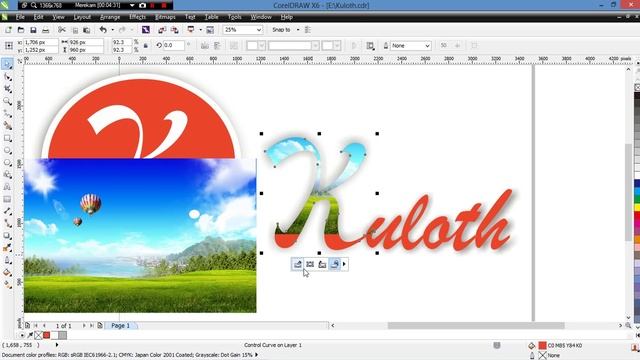This screenshot has width=640, height=360.
Task: Select the Freehand tool in toolbox
Action: [x=7, y=113]
